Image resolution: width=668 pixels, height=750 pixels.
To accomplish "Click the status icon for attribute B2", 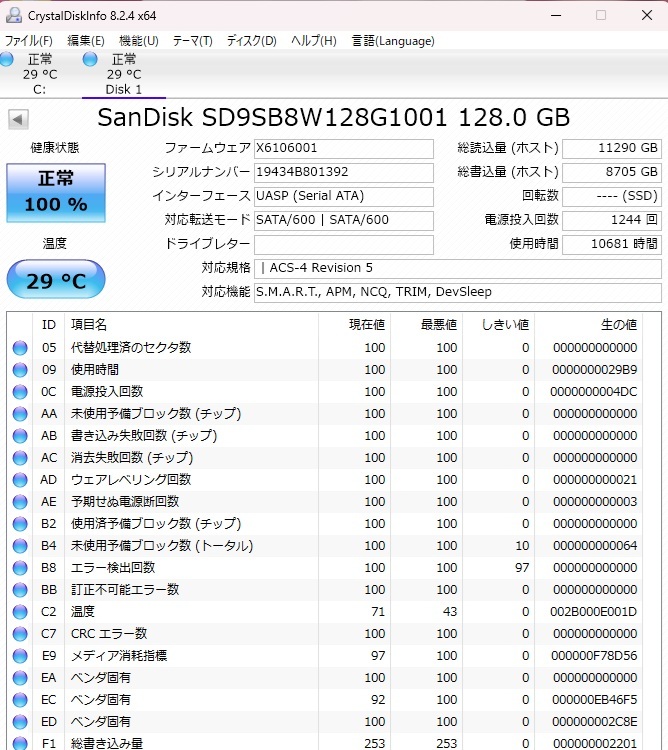I will [x=20, y=524].
